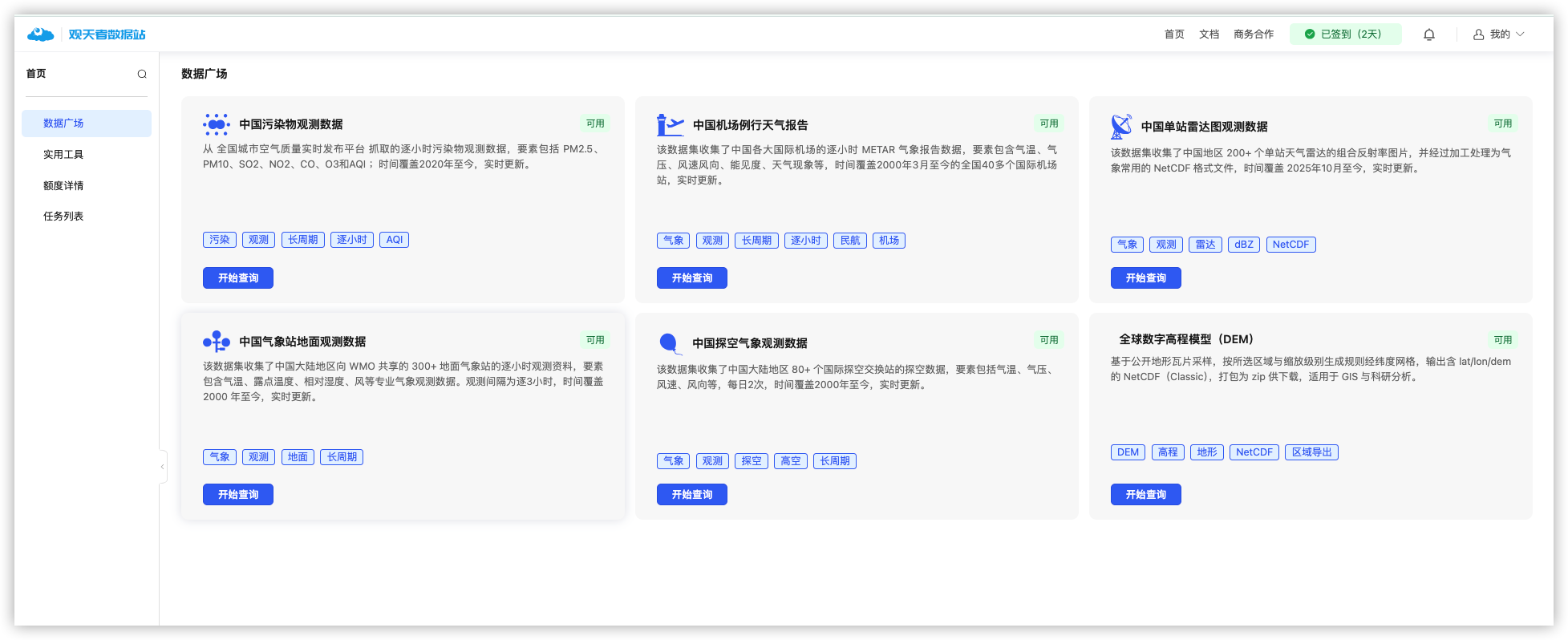Click the DEM tag
The height and width of the screenshot is (640, 1568).
coord(1128,452)
